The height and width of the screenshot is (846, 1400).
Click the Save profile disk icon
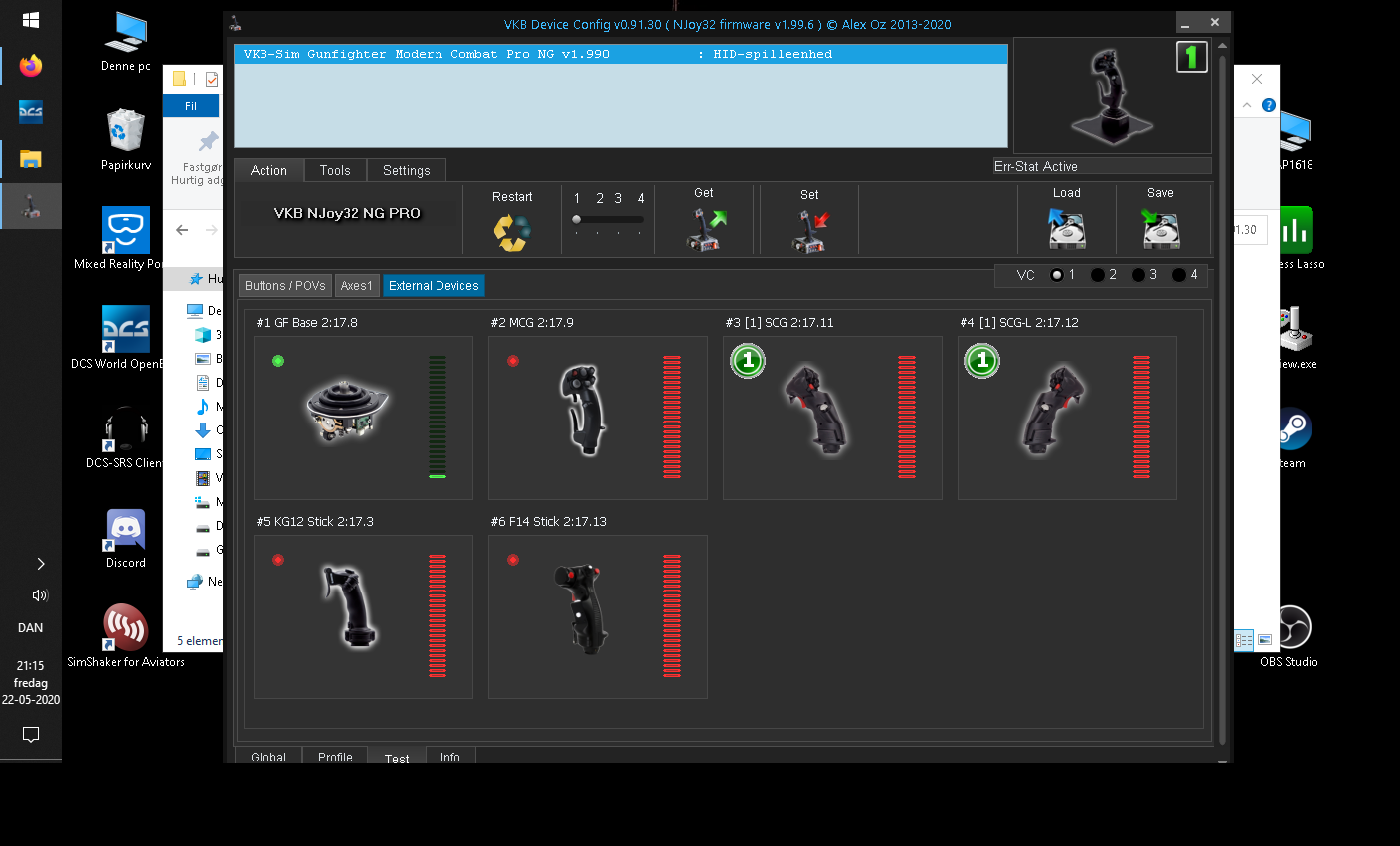pyautogui.click(x=1159, y=230)
